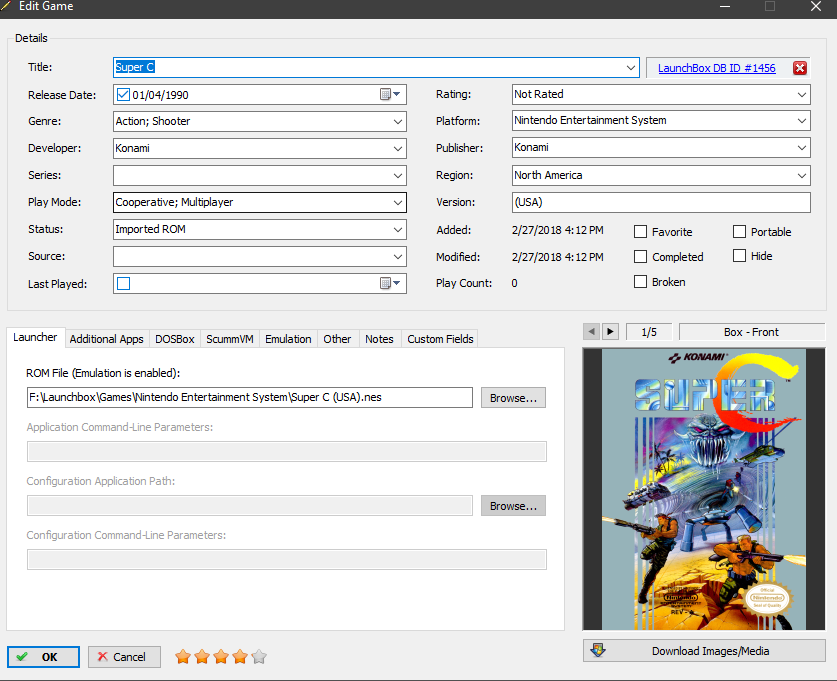Image resolution: width=837 pixels, height=681 pixels.
Task: Tick the Completed checkbox
Action: coord(641,257)
